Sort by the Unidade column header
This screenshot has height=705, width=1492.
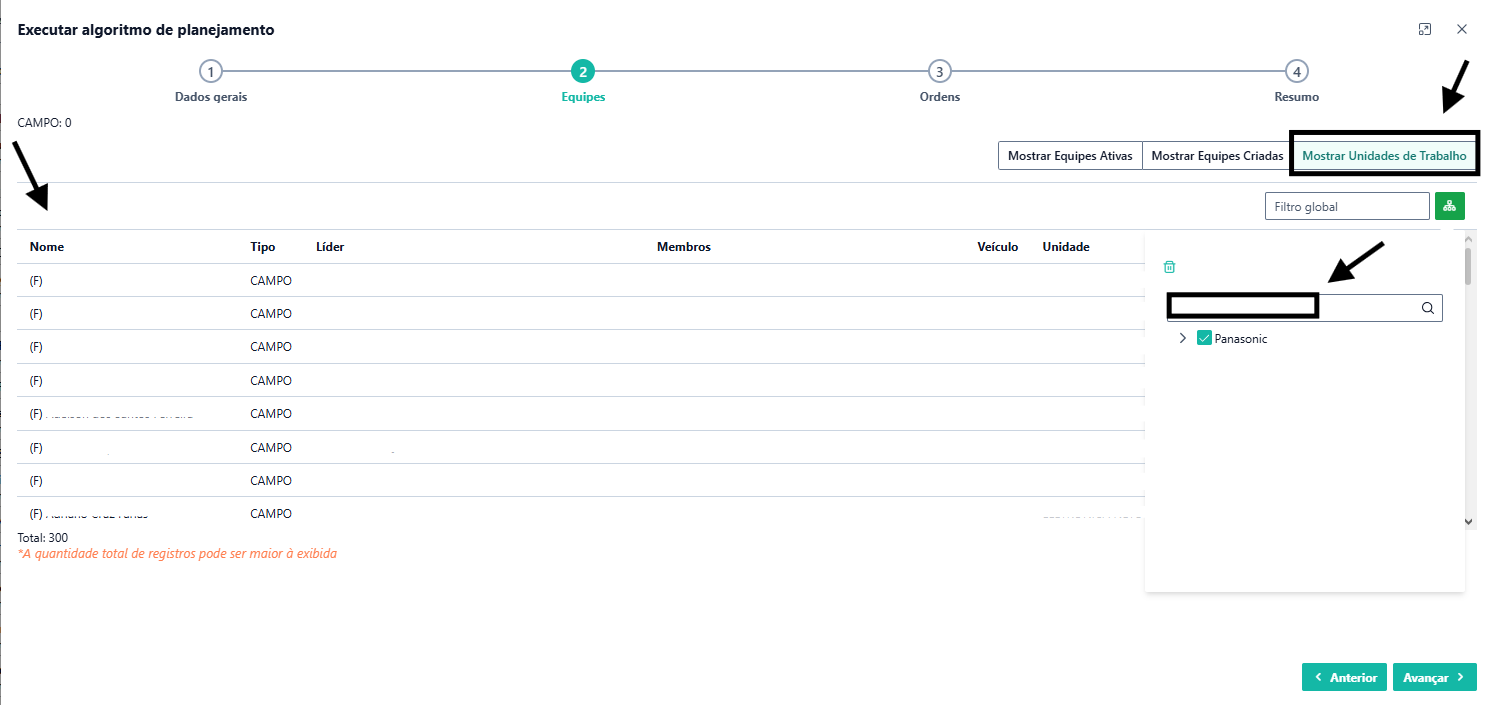(x=1065, y=247)
